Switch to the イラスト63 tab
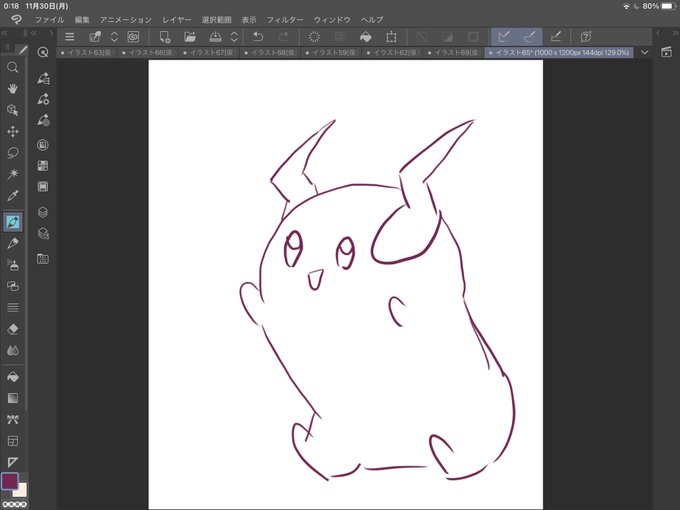This screenshot has height=510, width=680. (87, 52)
